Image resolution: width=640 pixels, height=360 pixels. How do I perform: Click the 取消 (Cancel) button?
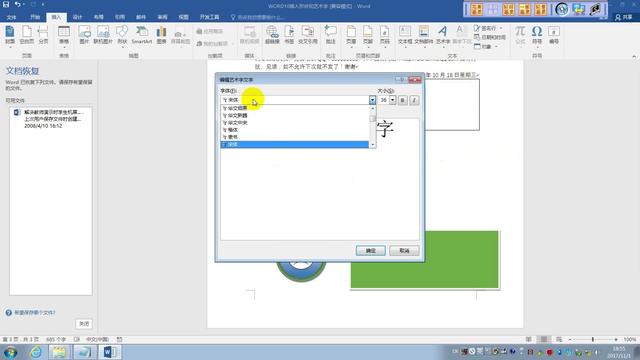[404, 251]
